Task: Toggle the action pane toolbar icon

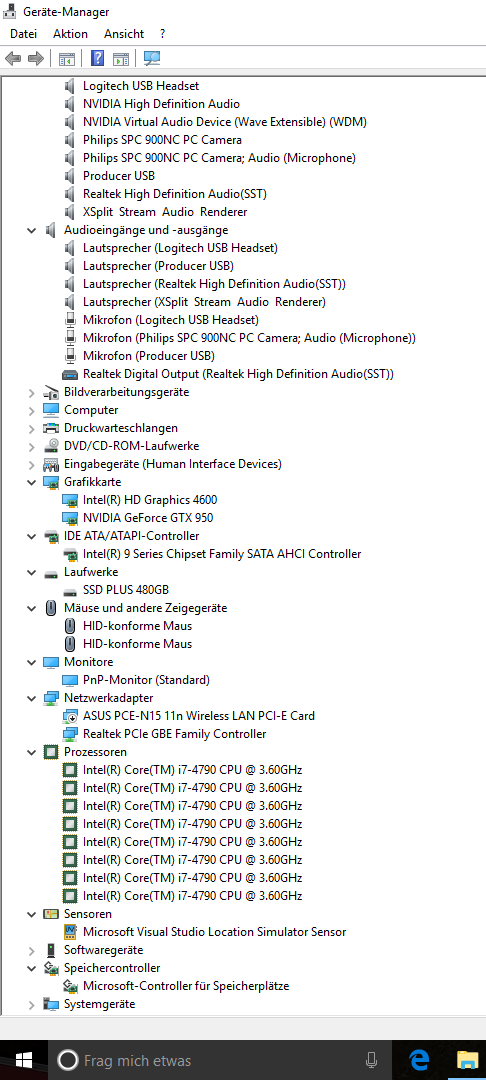Action: pyautogui.click(x=121, y=59)
